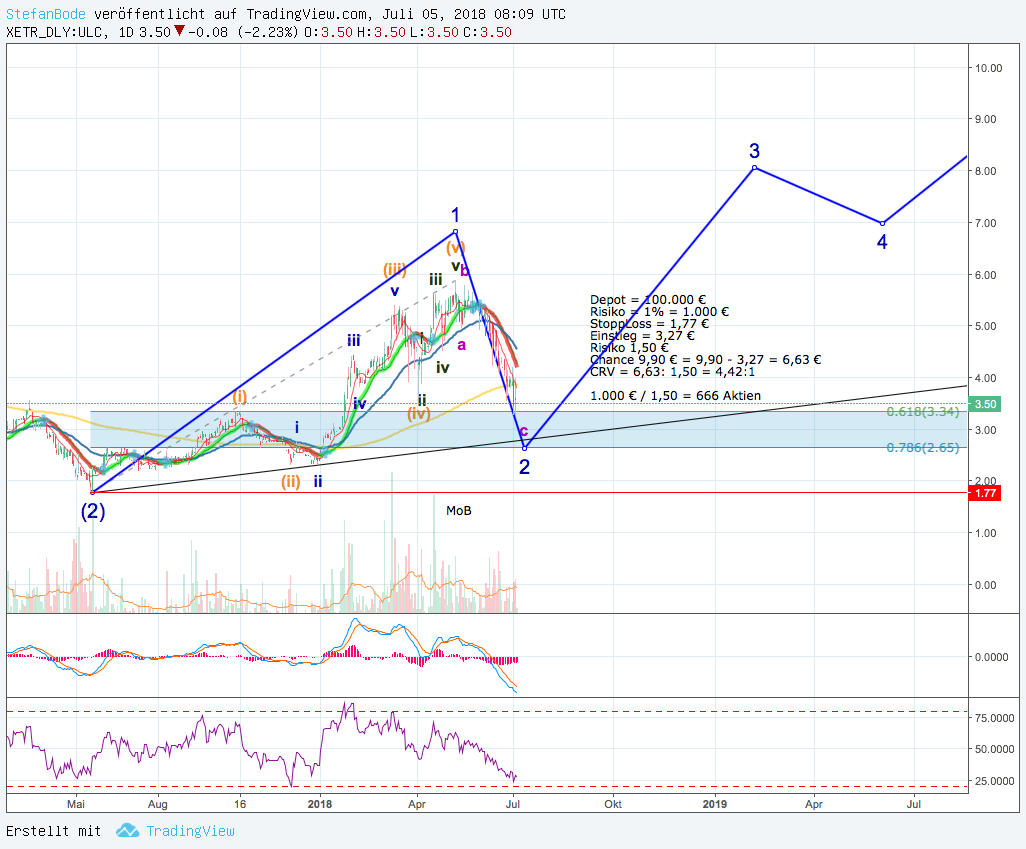Viewport: 1026px width, 849px height.
Task: Select the red down-arrow price change indicator
Action: [x=179, y=31]
